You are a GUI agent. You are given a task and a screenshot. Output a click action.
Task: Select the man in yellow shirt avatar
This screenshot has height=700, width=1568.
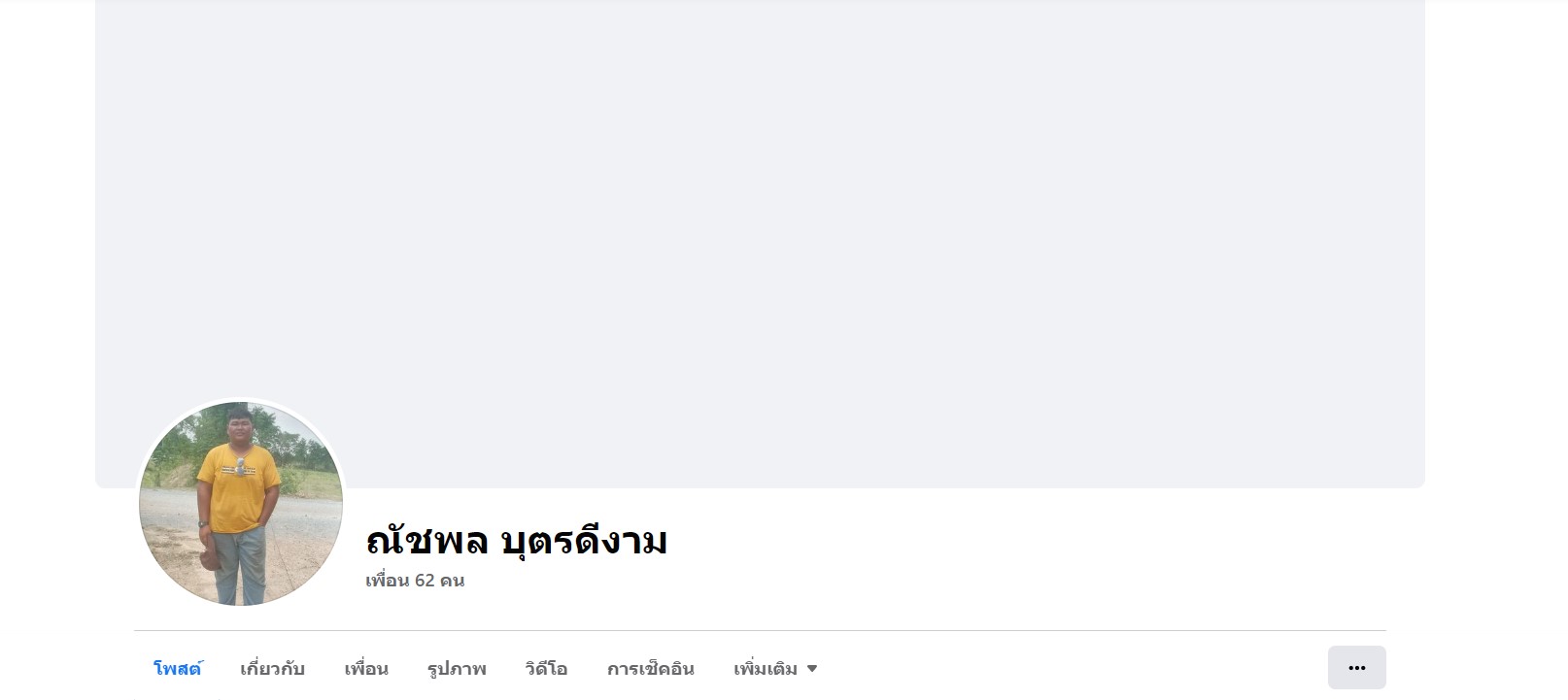(x=241, y=504)
